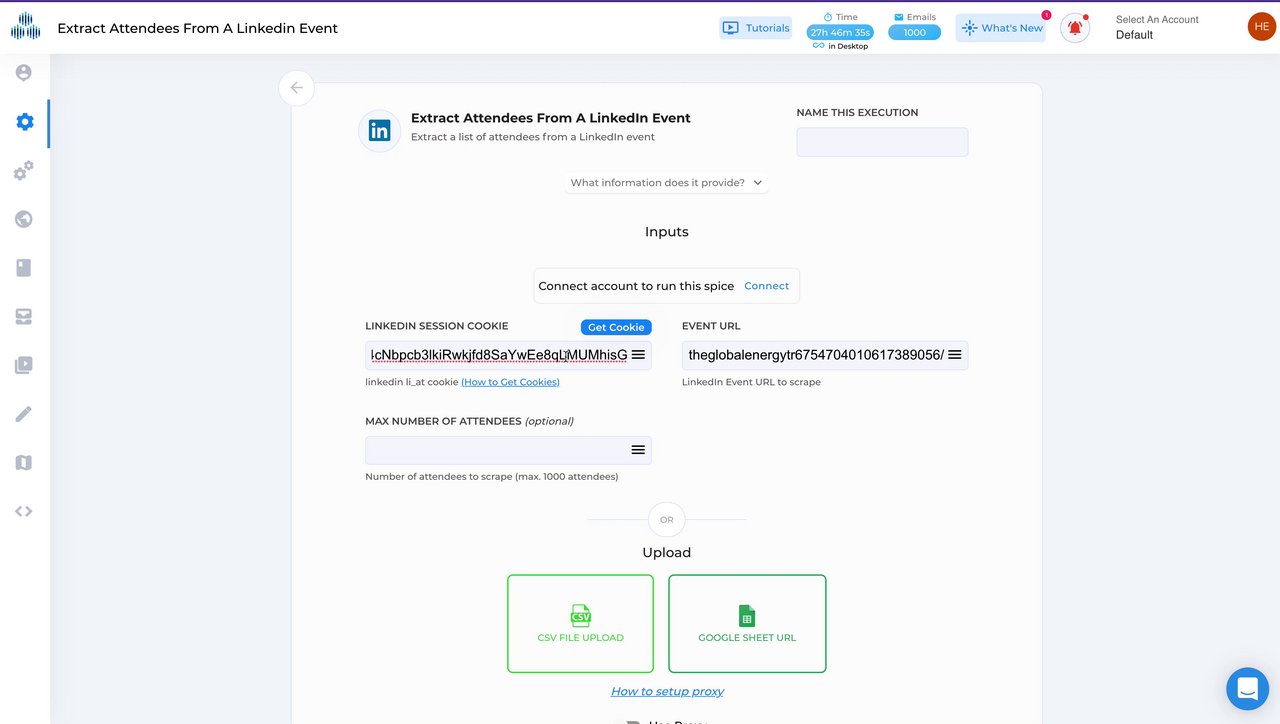
Task: Open the map icon in sidebar
Action: coord(24,462)
